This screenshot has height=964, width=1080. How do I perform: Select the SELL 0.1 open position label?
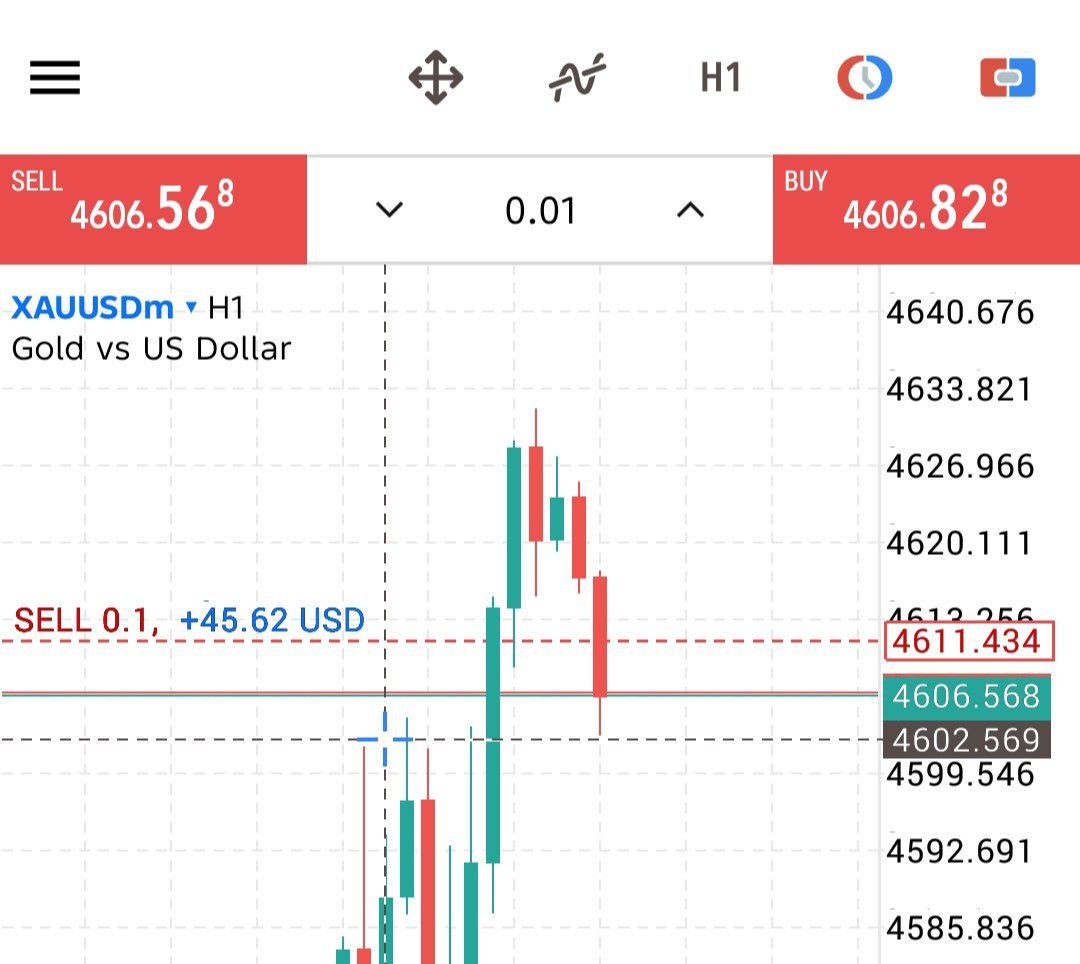[x=86, y=620]
